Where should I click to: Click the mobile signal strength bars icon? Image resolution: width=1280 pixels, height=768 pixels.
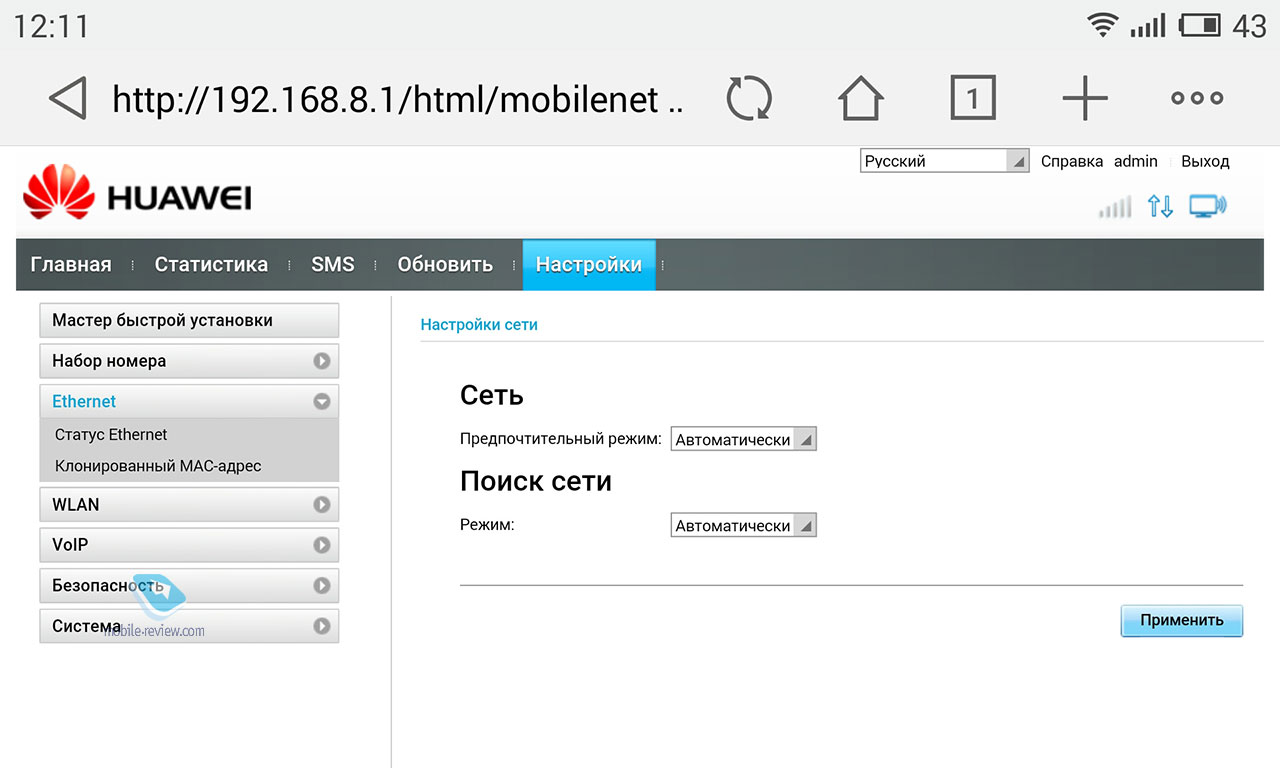(1115, 207)
